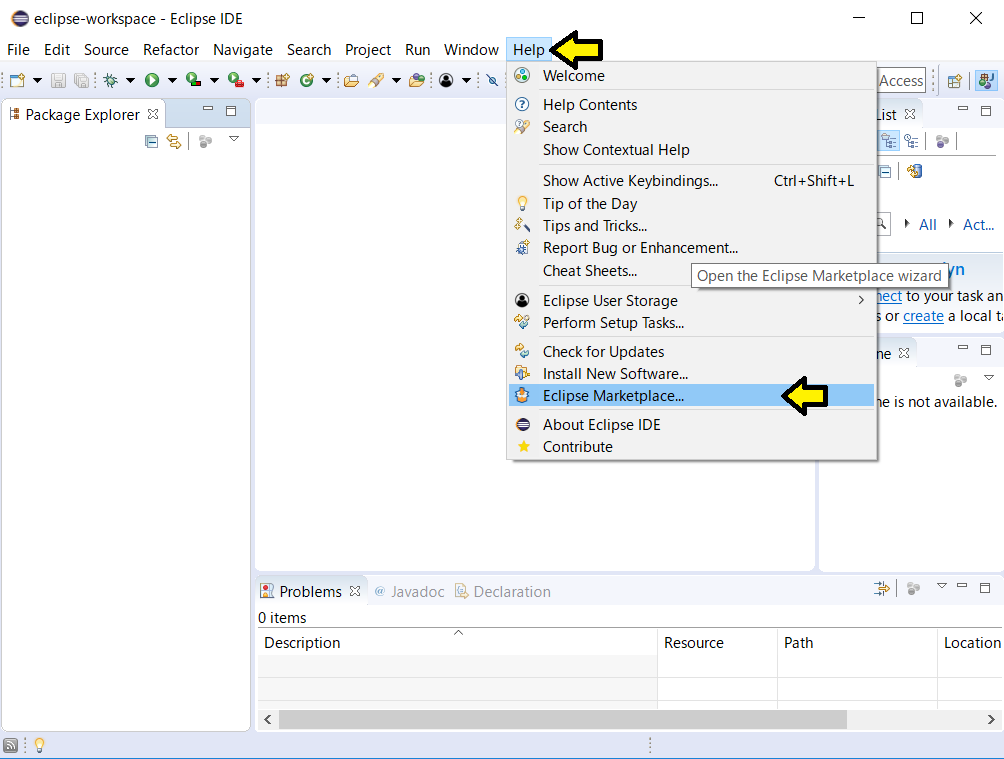This screenshot has width=1004, height=759.
Task: Switch to the Javadoc tab
Action: pyautogui.click(x=409, y=591)
